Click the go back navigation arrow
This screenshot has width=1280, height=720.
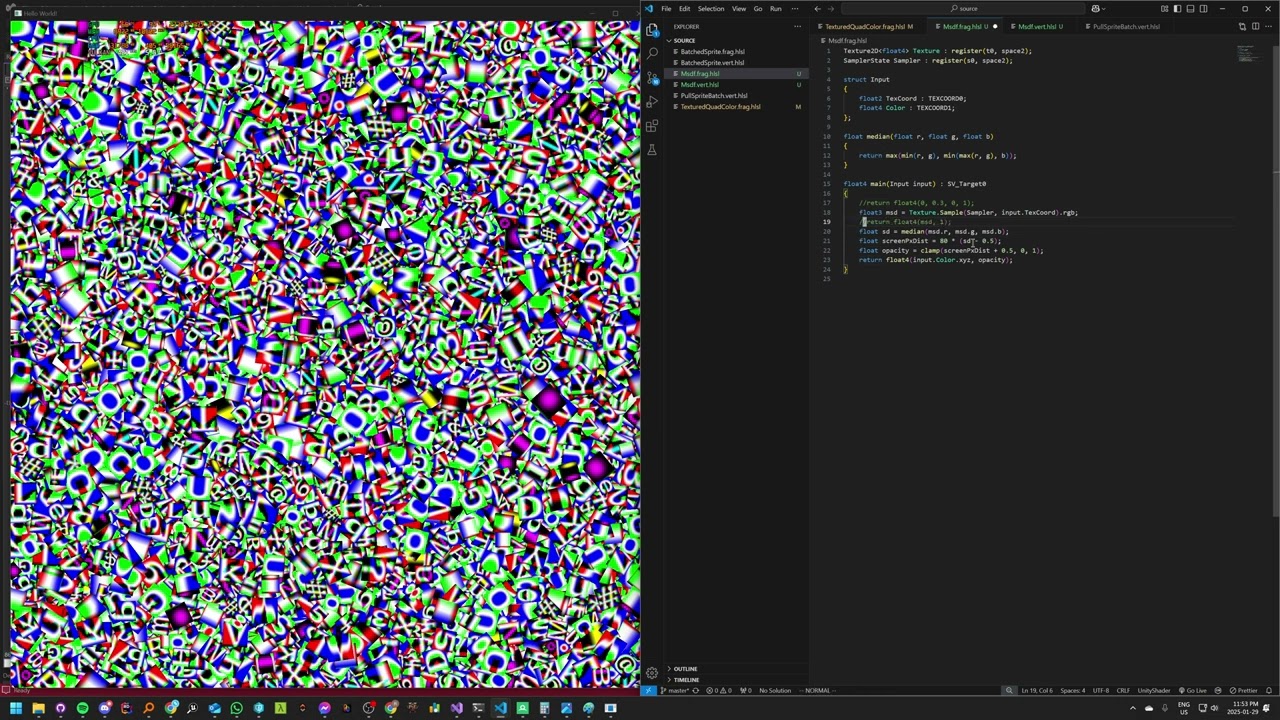coord(817,9)
